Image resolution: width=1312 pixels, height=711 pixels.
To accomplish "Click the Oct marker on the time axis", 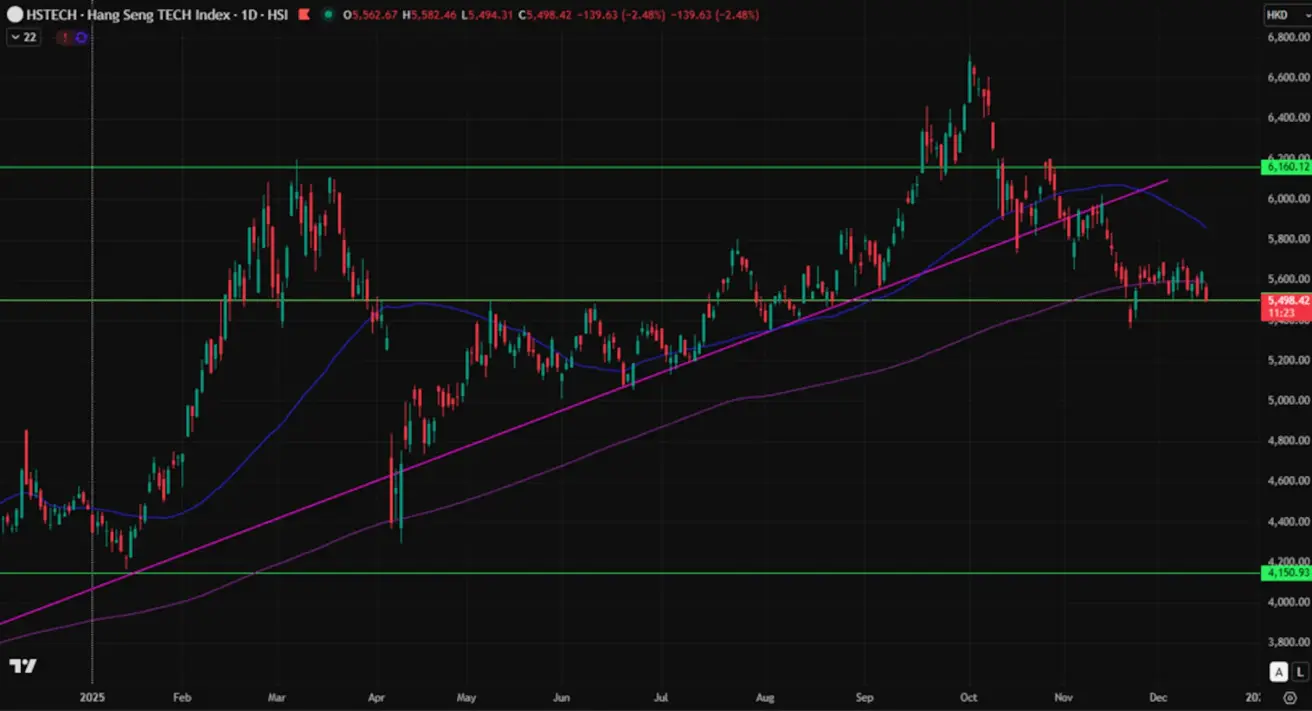I will point(969,698).
